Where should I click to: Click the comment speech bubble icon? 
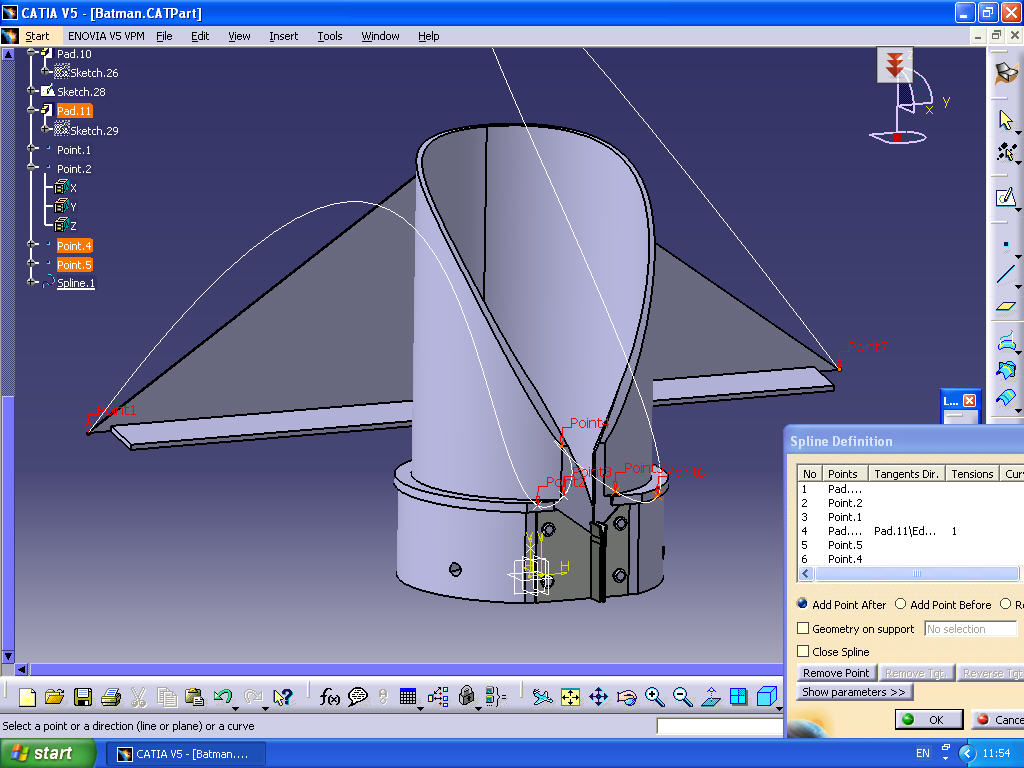click(357, 697)
